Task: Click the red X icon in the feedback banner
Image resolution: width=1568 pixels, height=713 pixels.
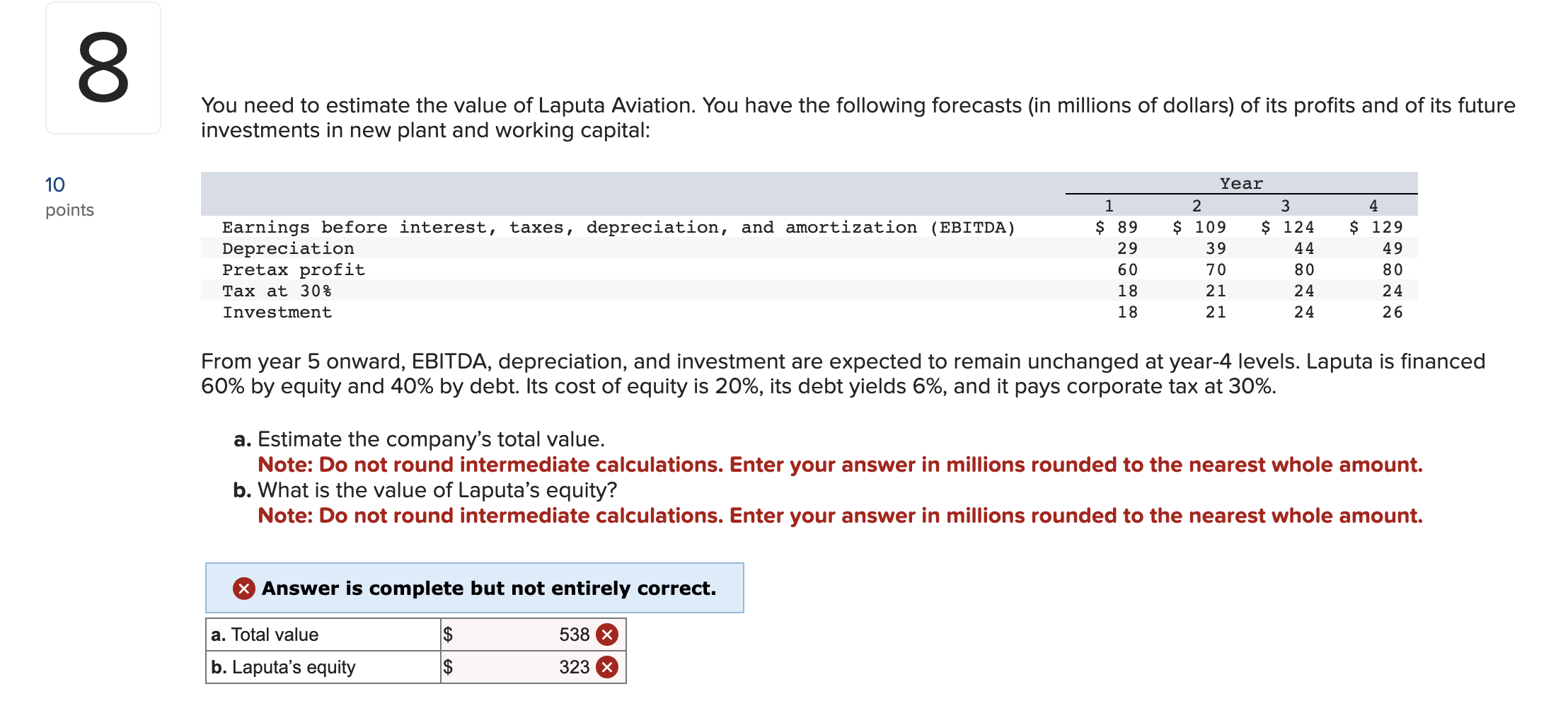Action: point(242,588)
